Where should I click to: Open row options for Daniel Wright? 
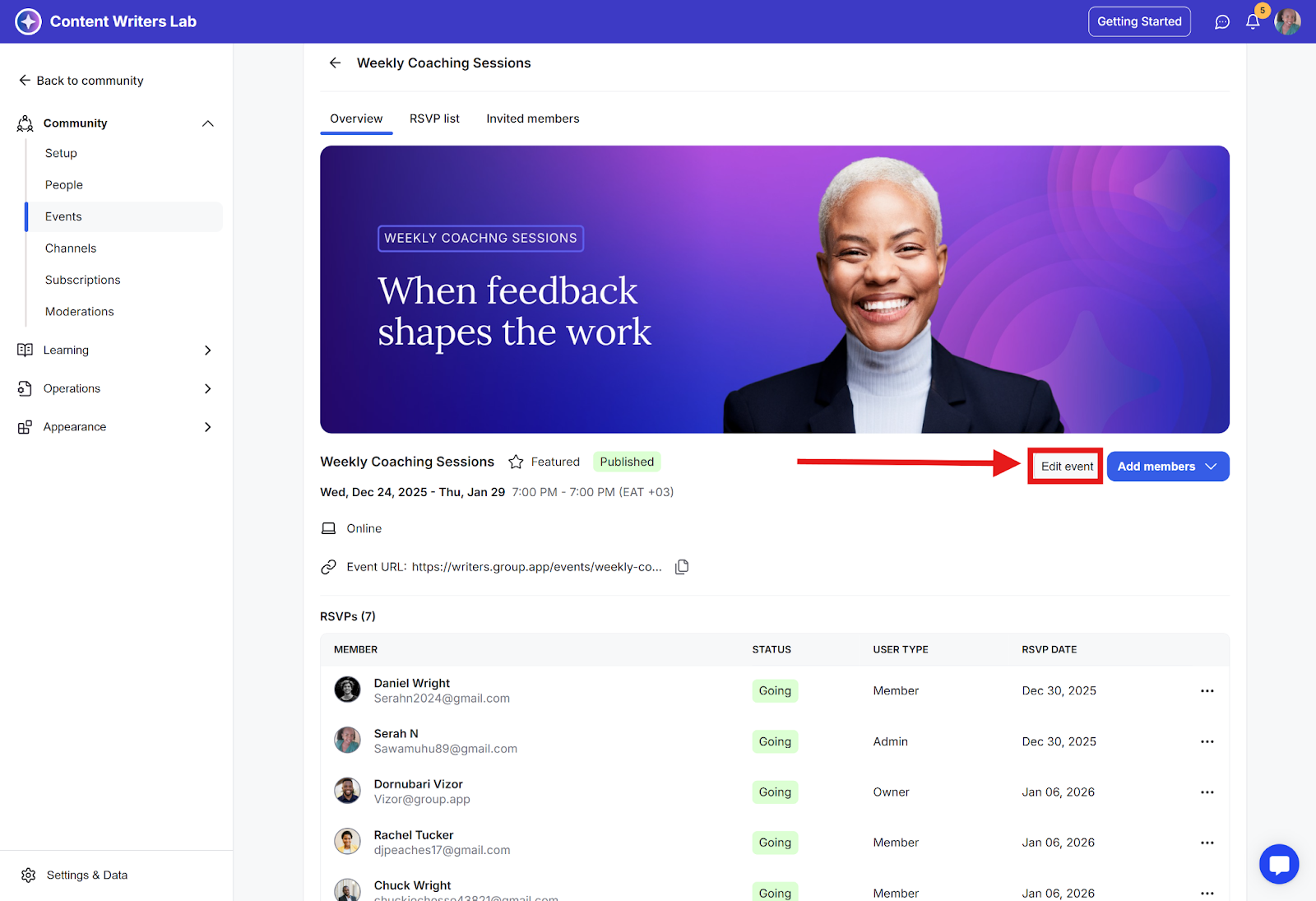[x=1207, y=691]
